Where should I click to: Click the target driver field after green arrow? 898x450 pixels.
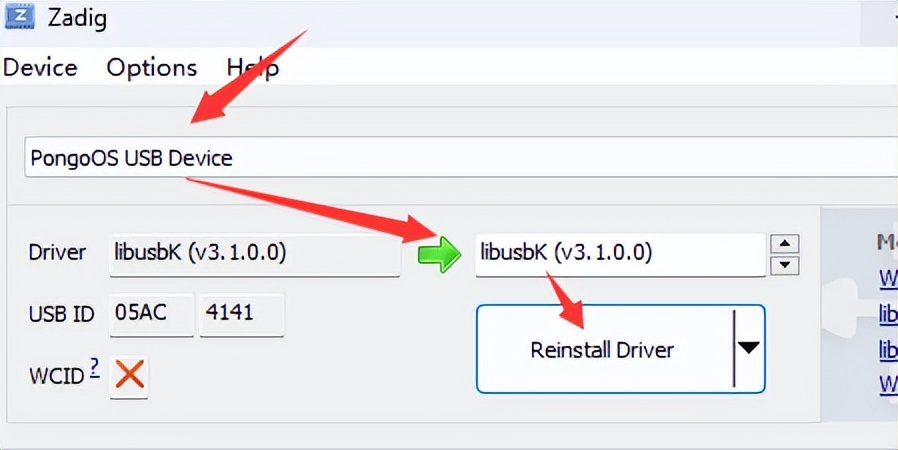click(620, 254)
